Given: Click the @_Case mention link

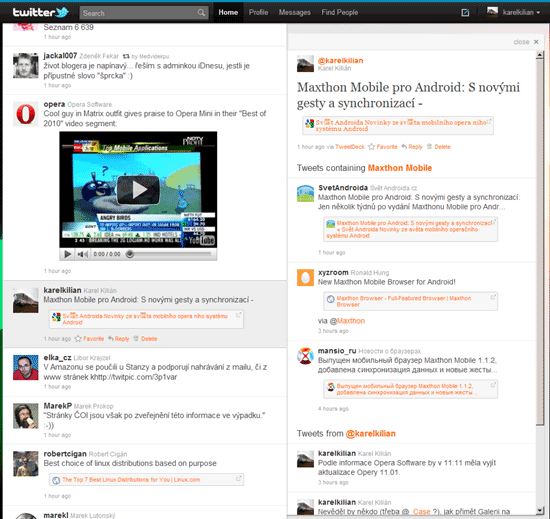Looking at the screenshot, I should (x=416, y=512).
